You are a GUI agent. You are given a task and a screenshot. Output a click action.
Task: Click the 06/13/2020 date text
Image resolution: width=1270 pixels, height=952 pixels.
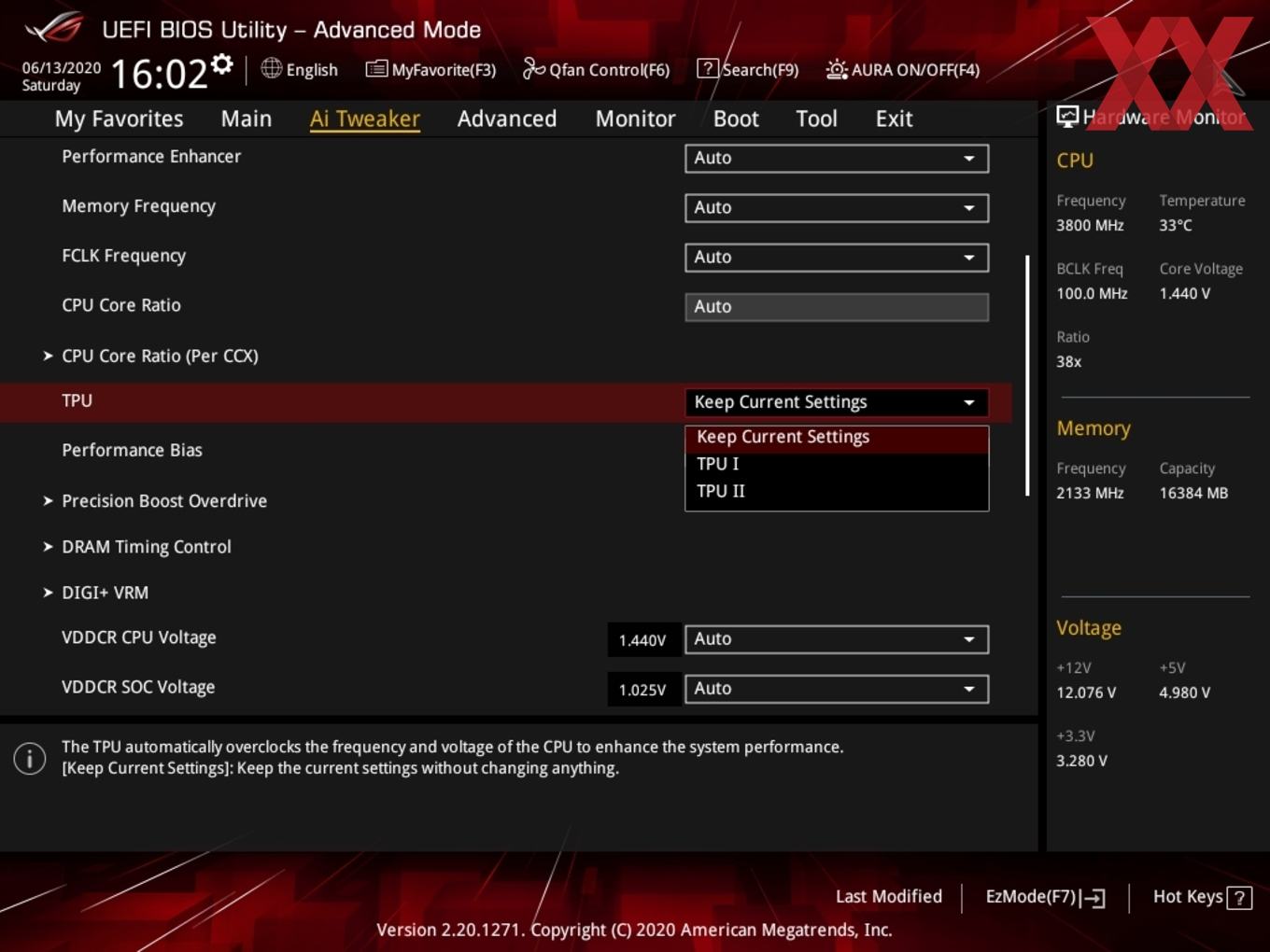(x=61, y=68)
